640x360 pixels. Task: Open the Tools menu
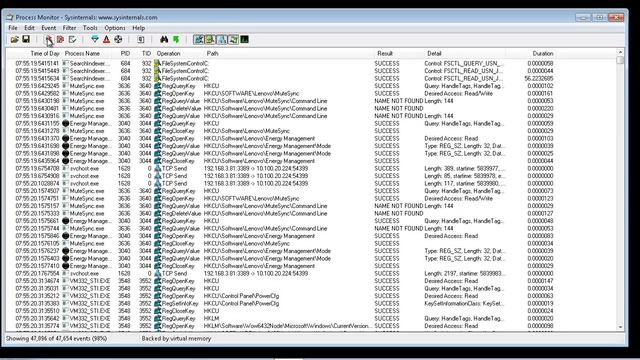[90, 28]
